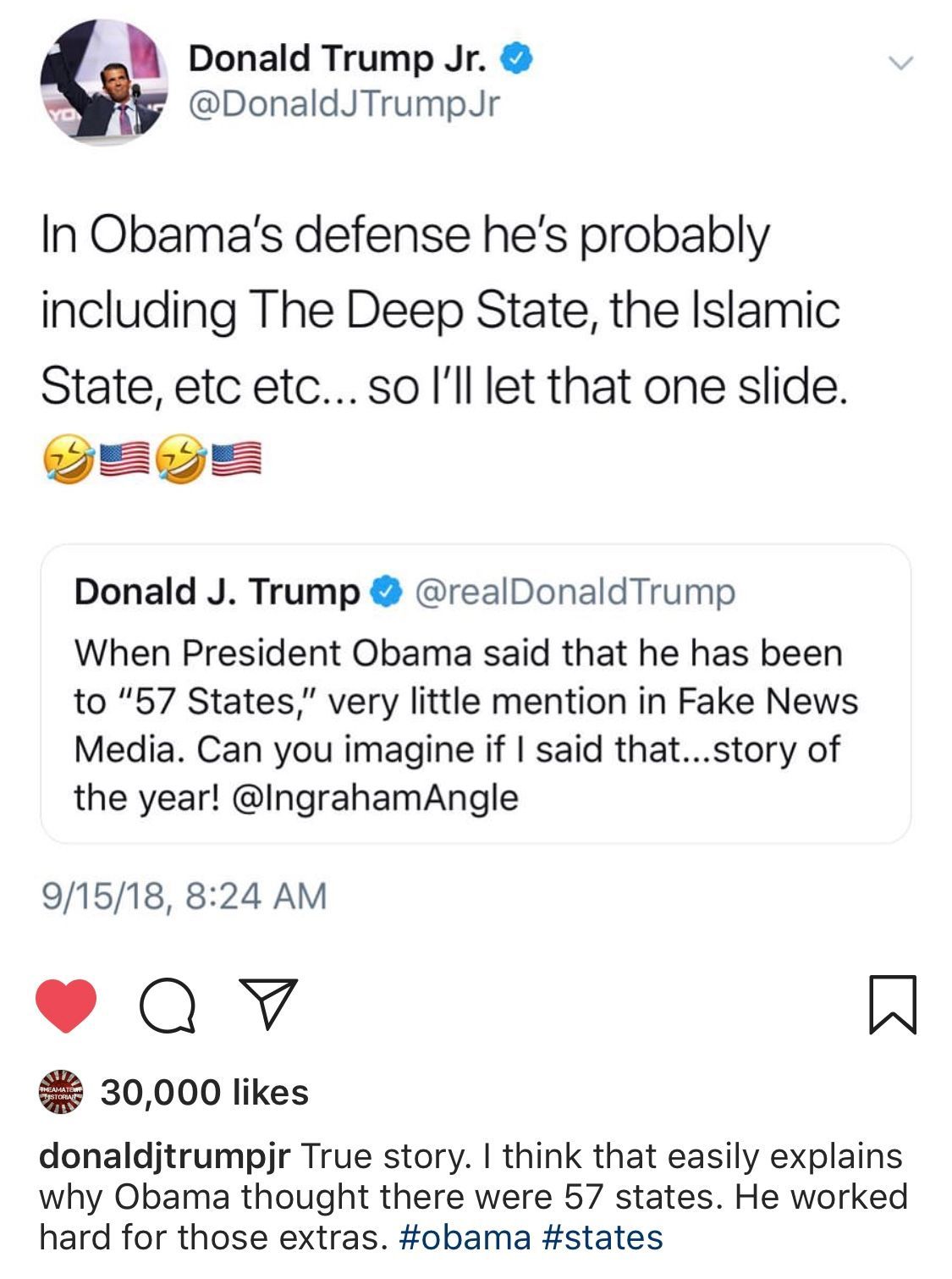952x1279 pixels.
Task: View the 30,000 likes list
Action: click(205, 1092)
